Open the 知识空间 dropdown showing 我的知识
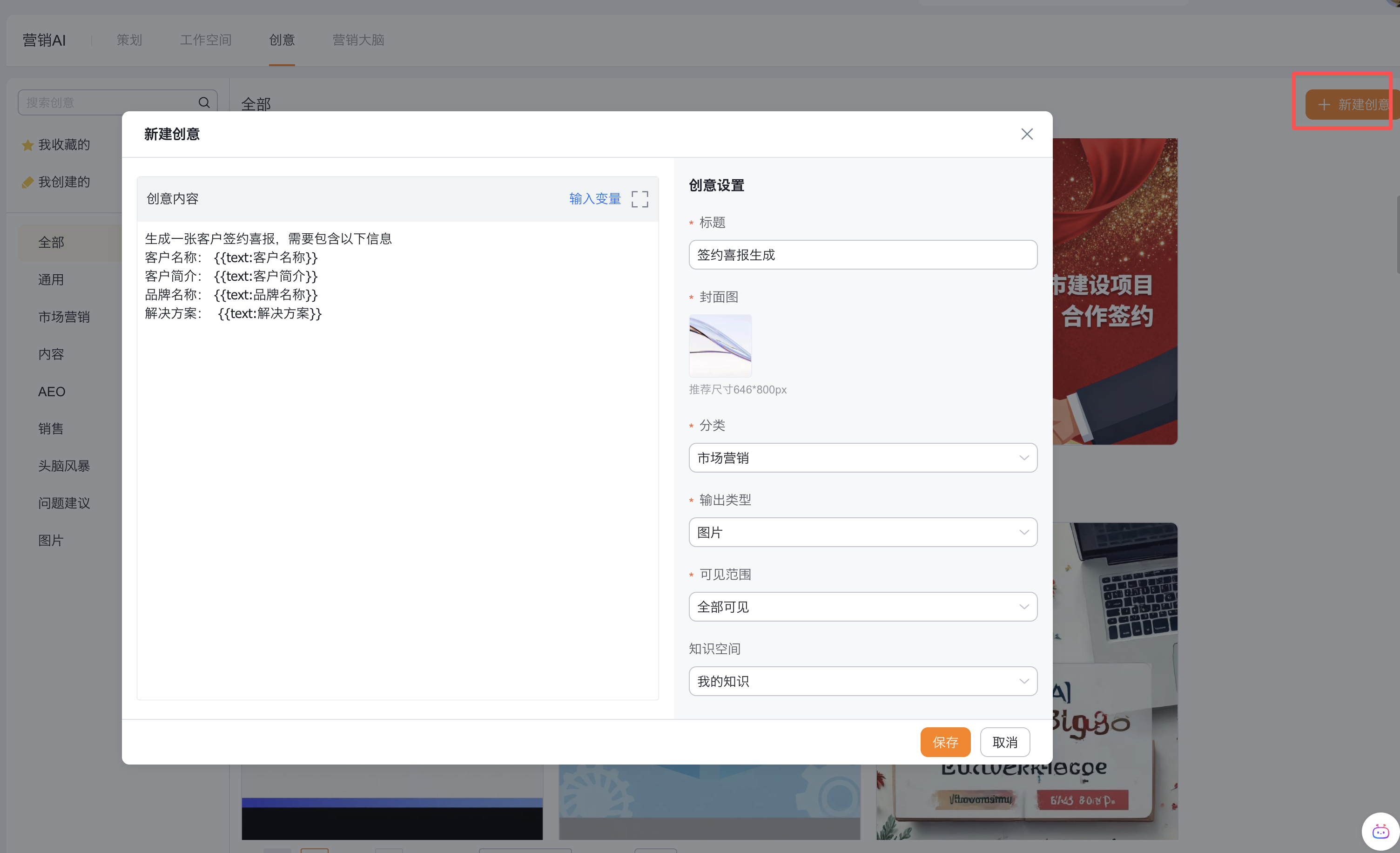 pos(862,681)
